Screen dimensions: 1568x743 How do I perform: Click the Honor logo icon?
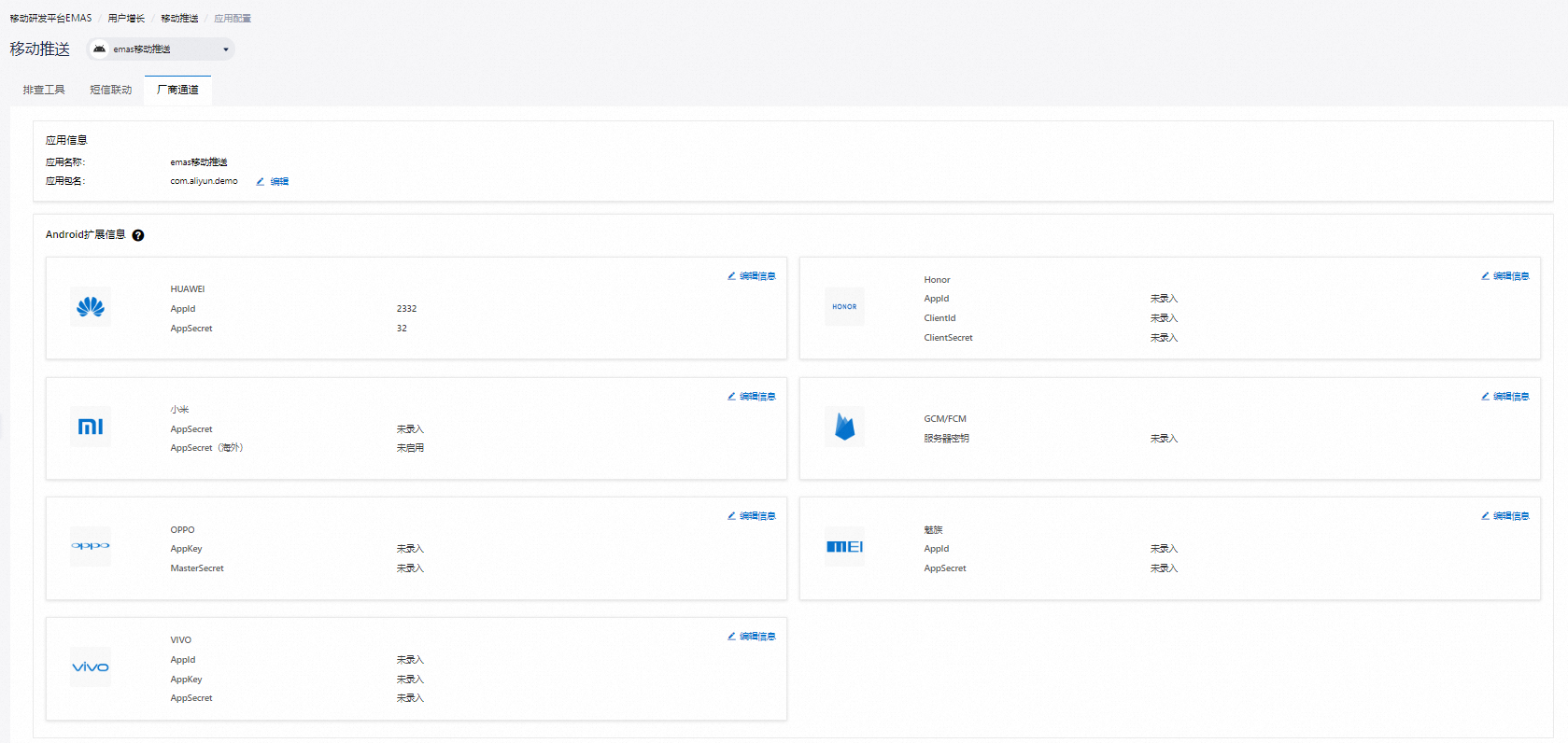point(844,307)
